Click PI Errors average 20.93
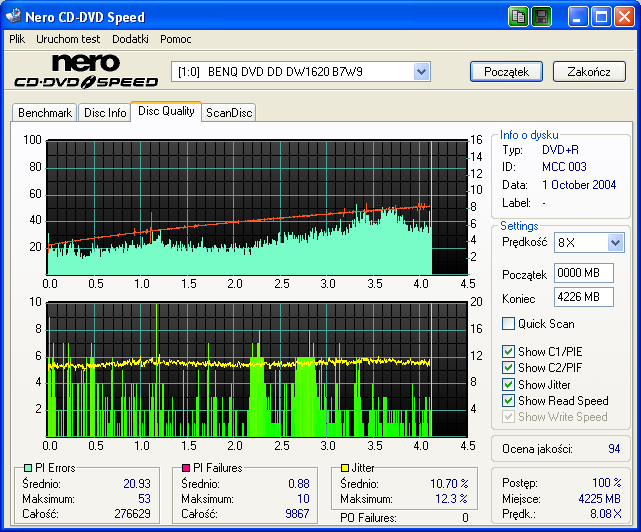The image size is (641, 532). click(137, 484)
